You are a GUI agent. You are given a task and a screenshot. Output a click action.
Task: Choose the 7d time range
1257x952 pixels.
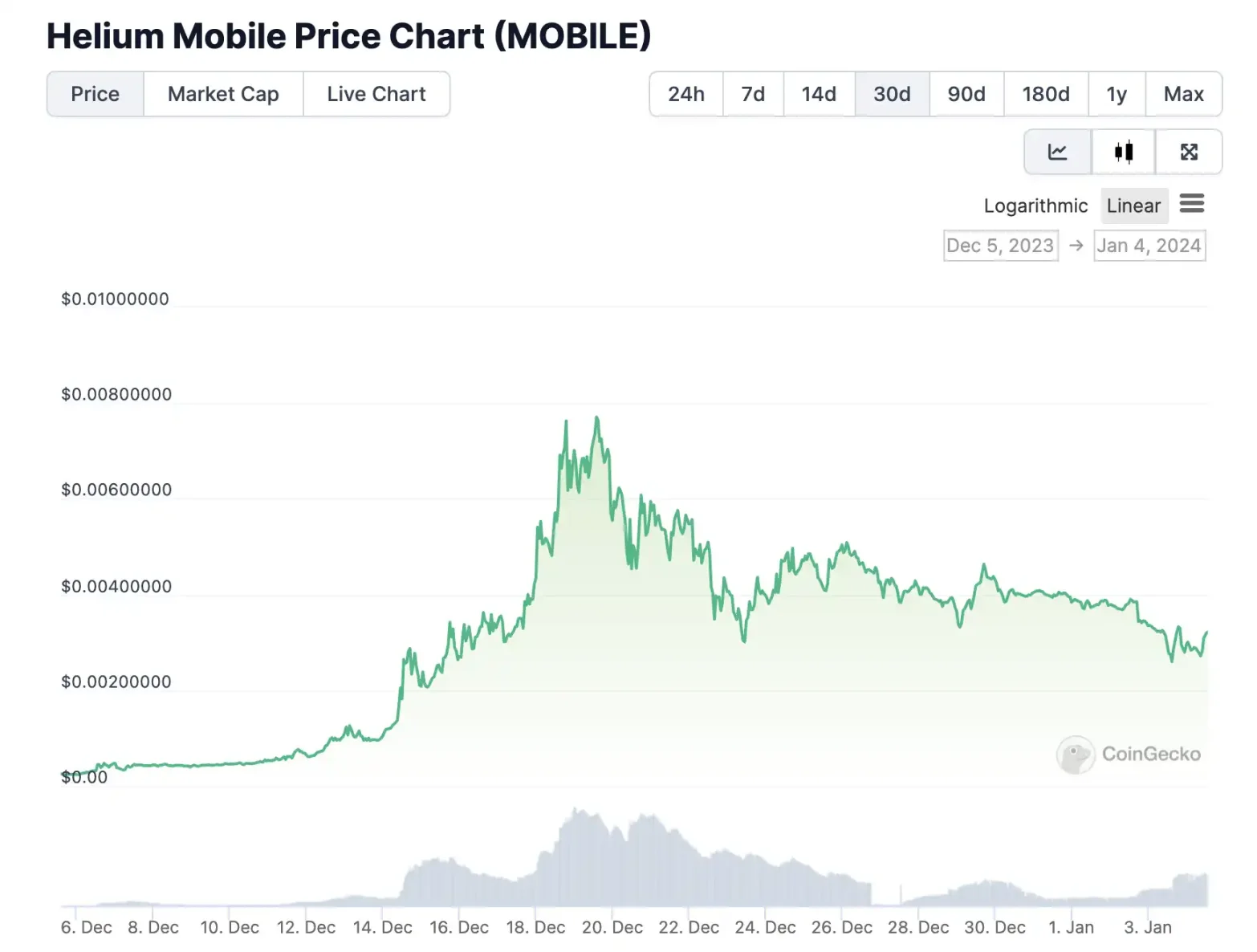coord(753,94)
